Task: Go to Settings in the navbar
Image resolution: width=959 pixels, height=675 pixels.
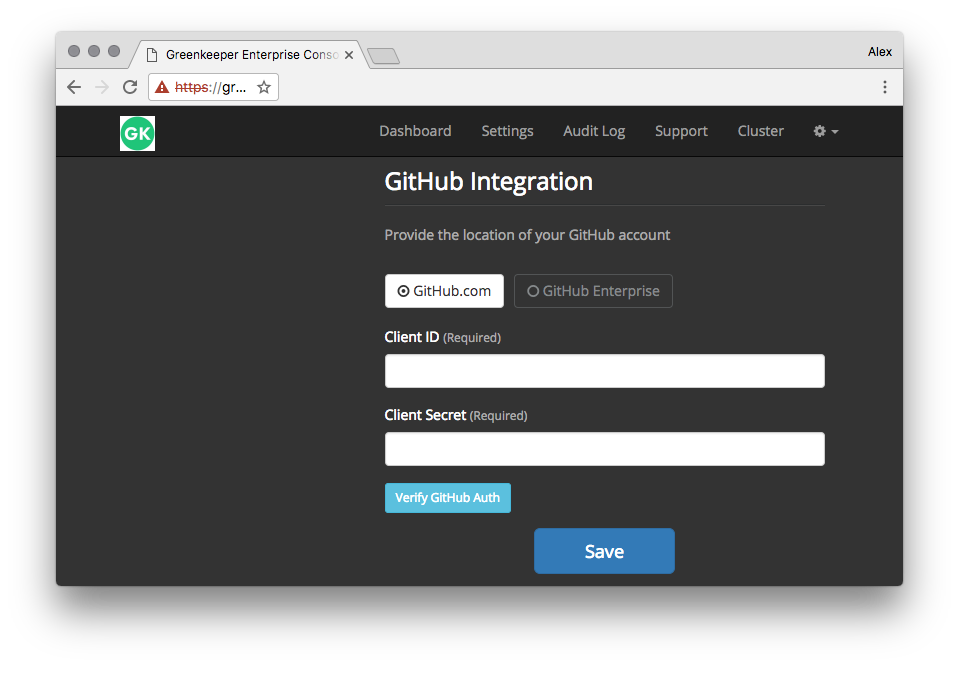Action: pos(507,131)
